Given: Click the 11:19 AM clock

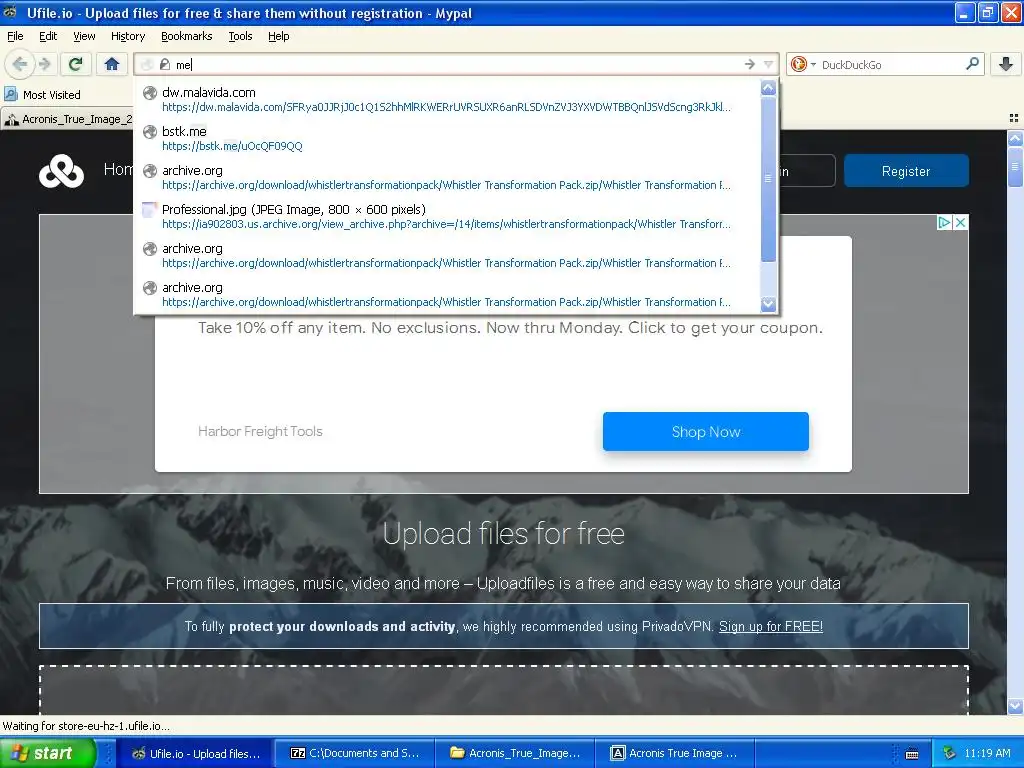Looking at the screenshot, I should coord(987,754).
